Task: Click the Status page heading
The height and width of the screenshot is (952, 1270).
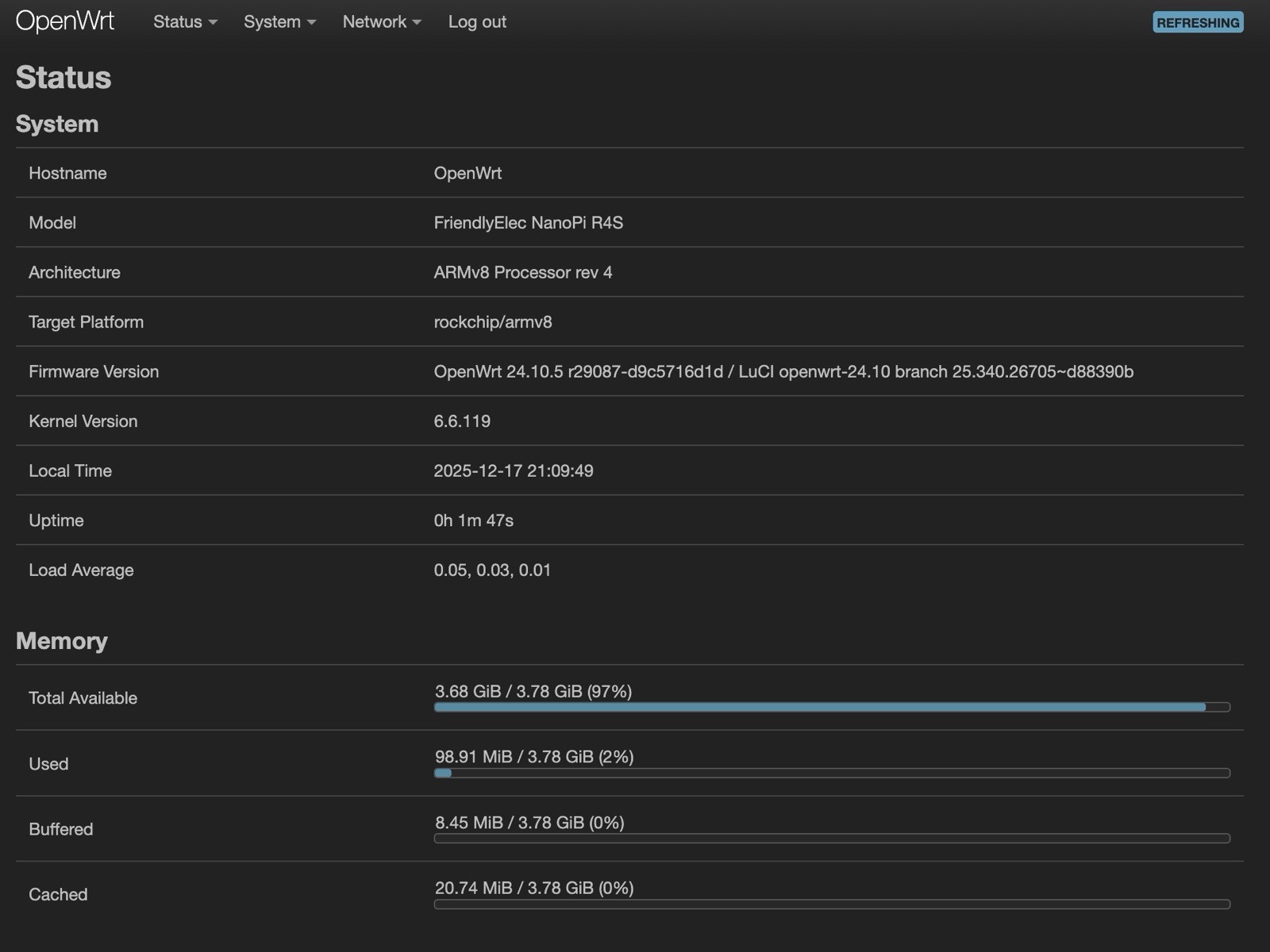Action: (63, 77)
